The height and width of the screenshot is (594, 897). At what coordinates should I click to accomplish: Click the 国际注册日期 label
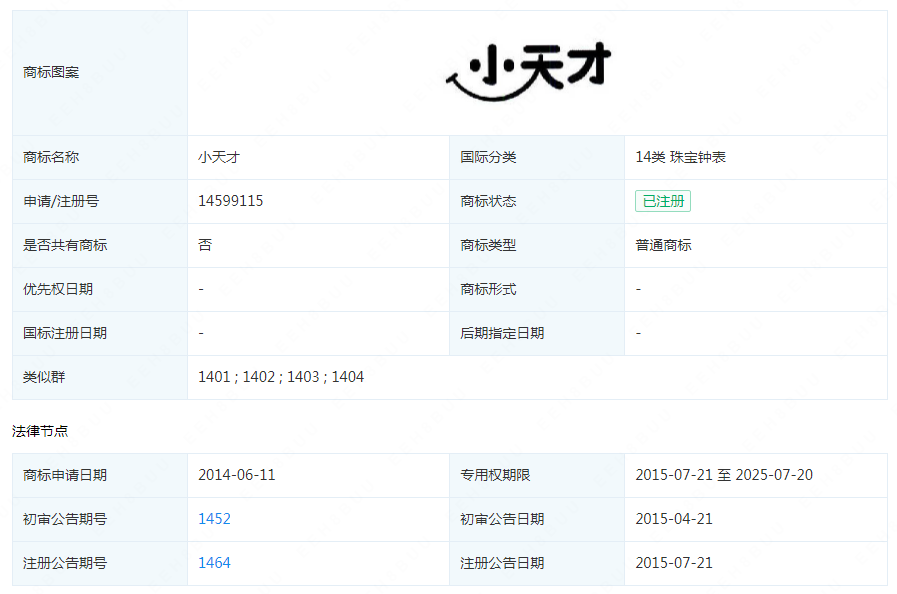coord(65,334)
